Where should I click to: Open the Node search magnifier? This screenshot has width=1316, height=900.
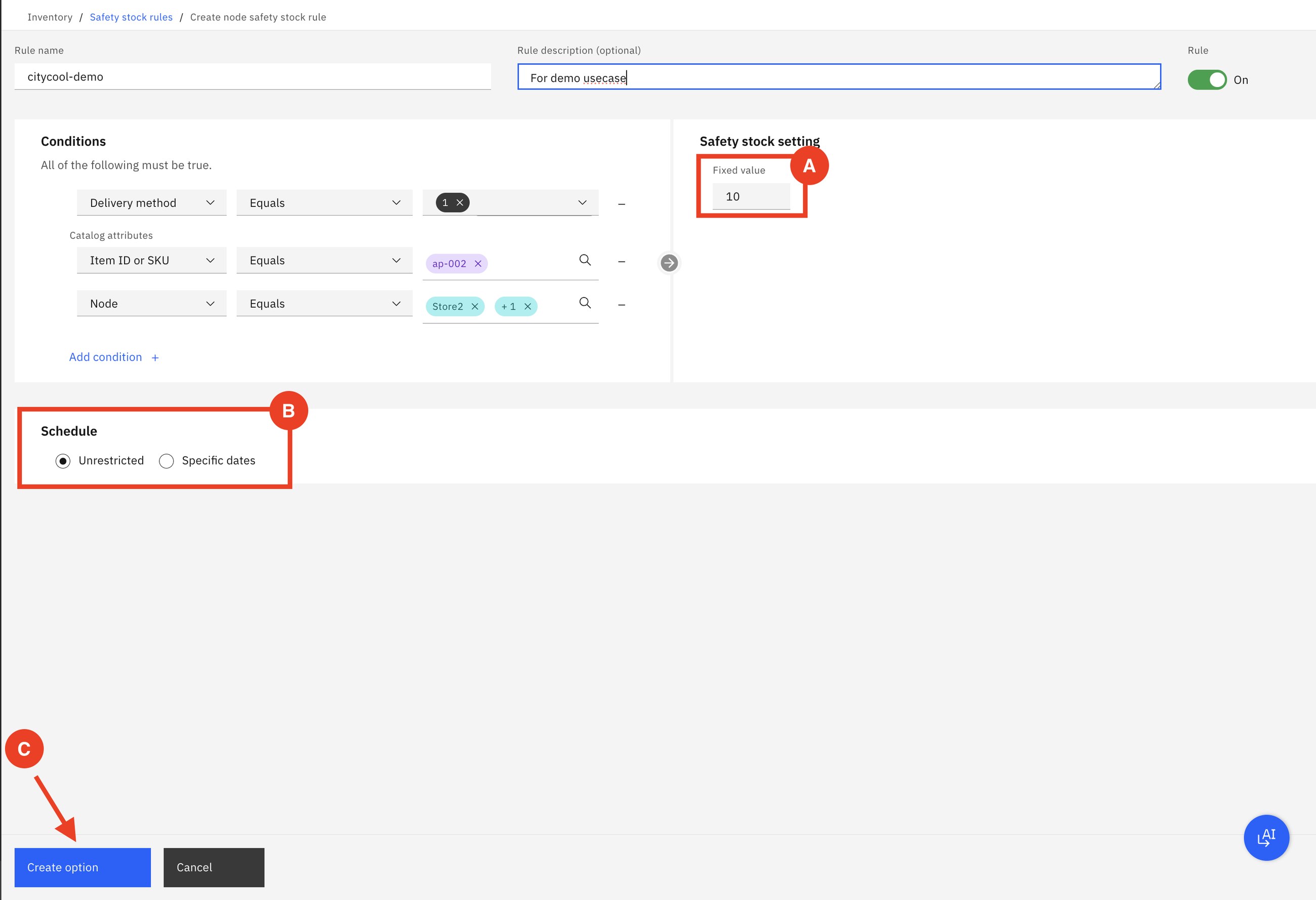[x=585, y=303]
